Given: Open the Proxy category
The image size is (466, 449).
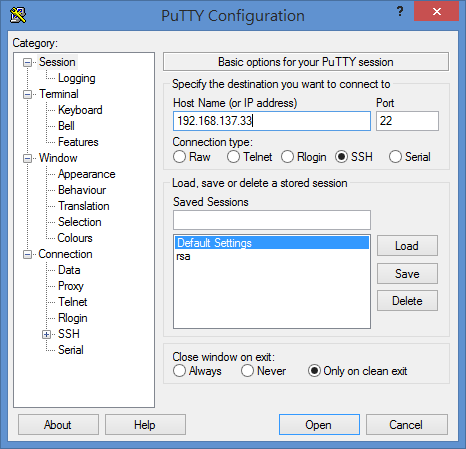Looking at the screenshot, I should point(71,286).
